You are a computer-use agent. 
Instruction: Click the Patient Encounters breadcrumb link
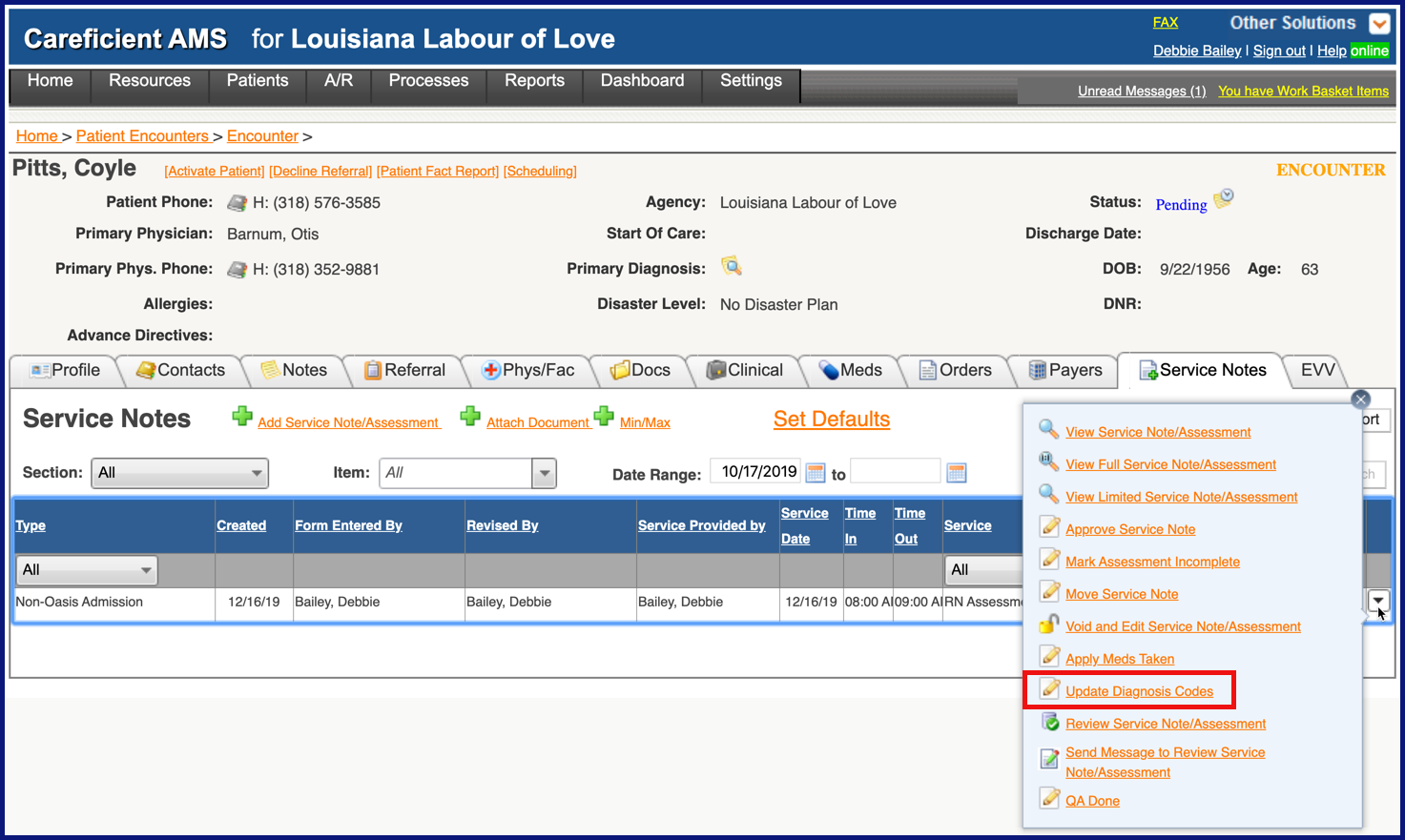coord(142,136)
